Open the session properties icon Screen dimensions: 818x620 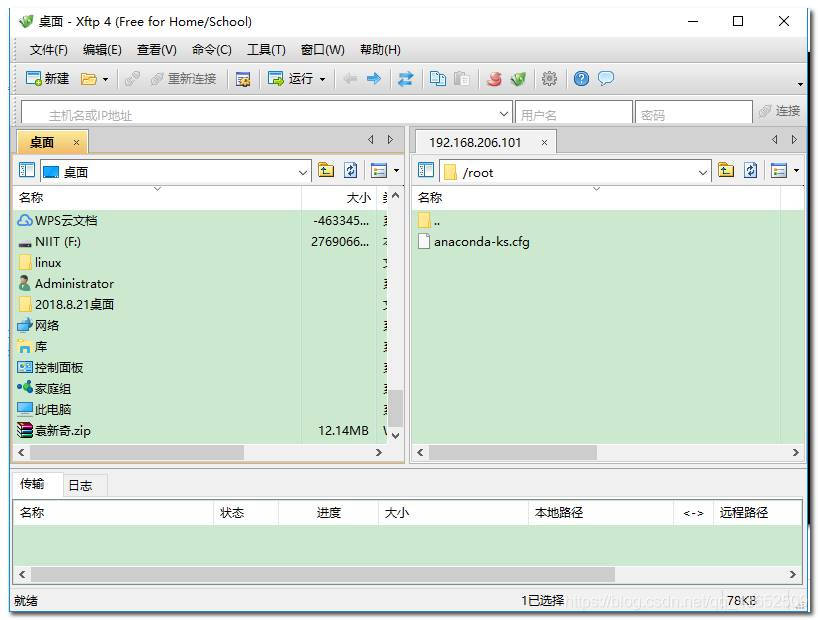click(x=243, y=79)
